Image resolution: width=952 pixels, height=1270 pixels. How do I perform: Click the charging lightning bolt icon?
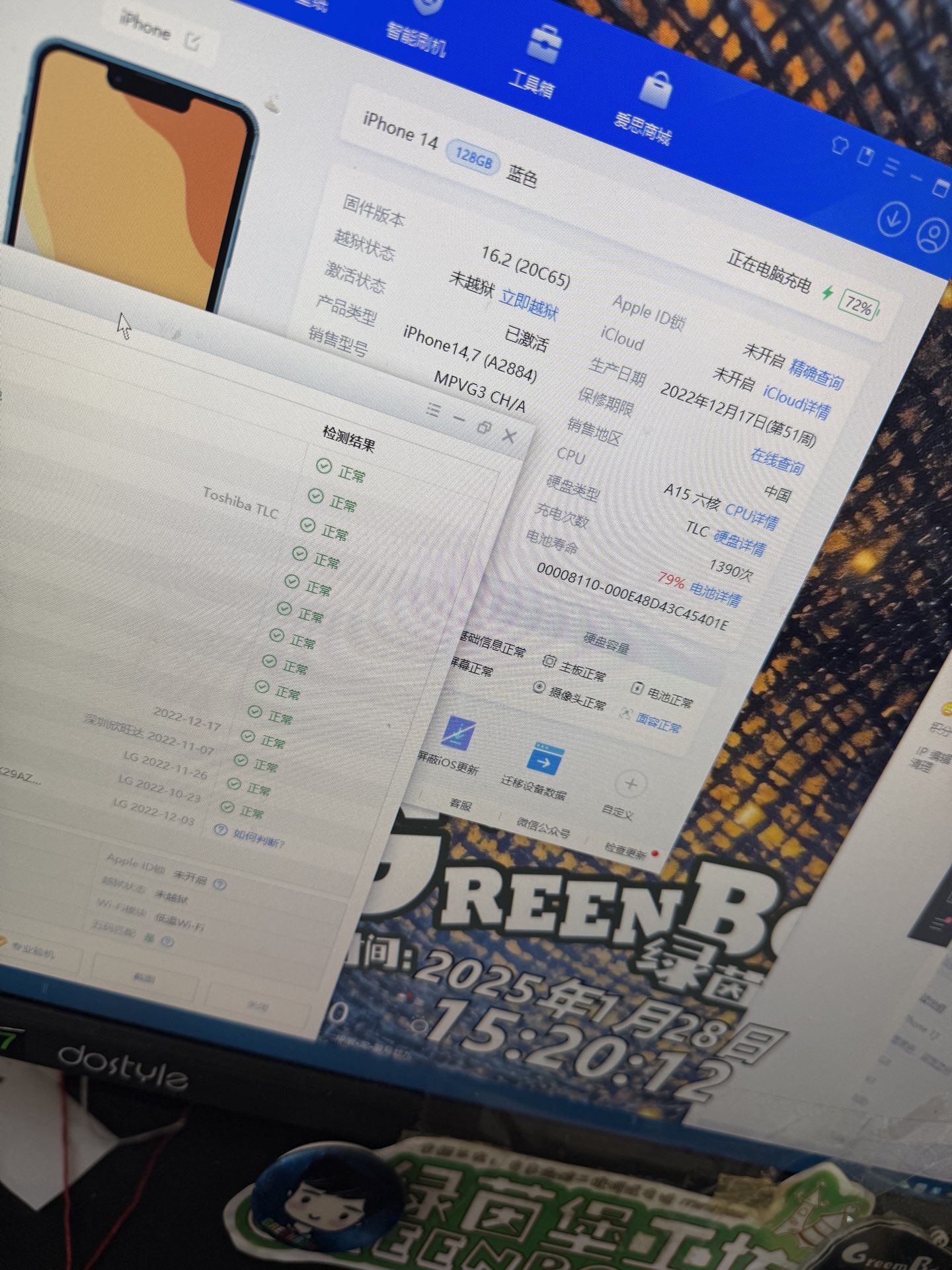(x=827, y=292)
